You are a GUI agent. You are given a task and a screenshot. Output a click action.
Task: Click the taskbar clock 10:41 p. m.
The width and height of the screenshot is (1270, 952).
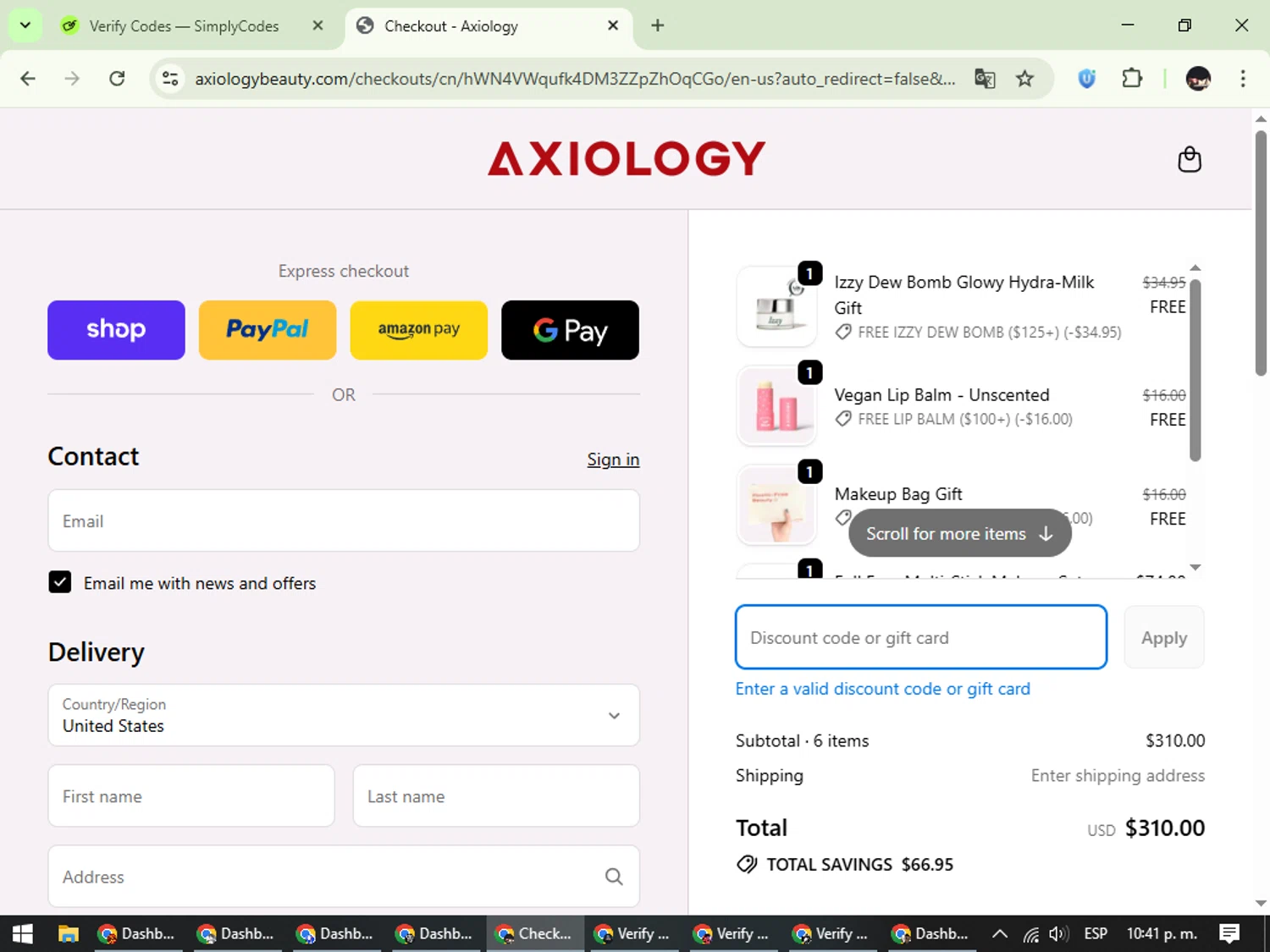pyautogui.click(x=1162, y=933)
